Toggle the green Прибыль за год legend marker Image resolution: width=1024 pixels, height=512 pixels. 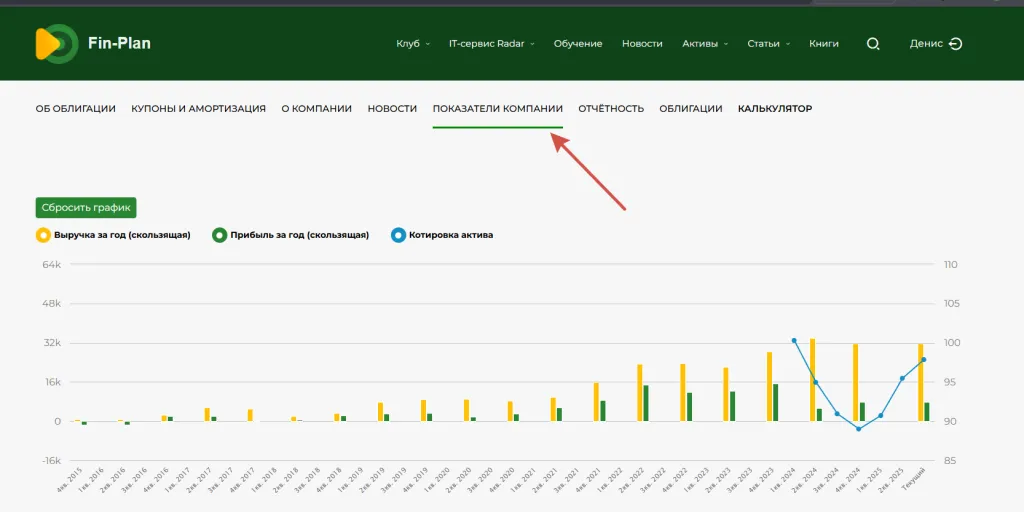pyautogui.click(x=219, y=235)
